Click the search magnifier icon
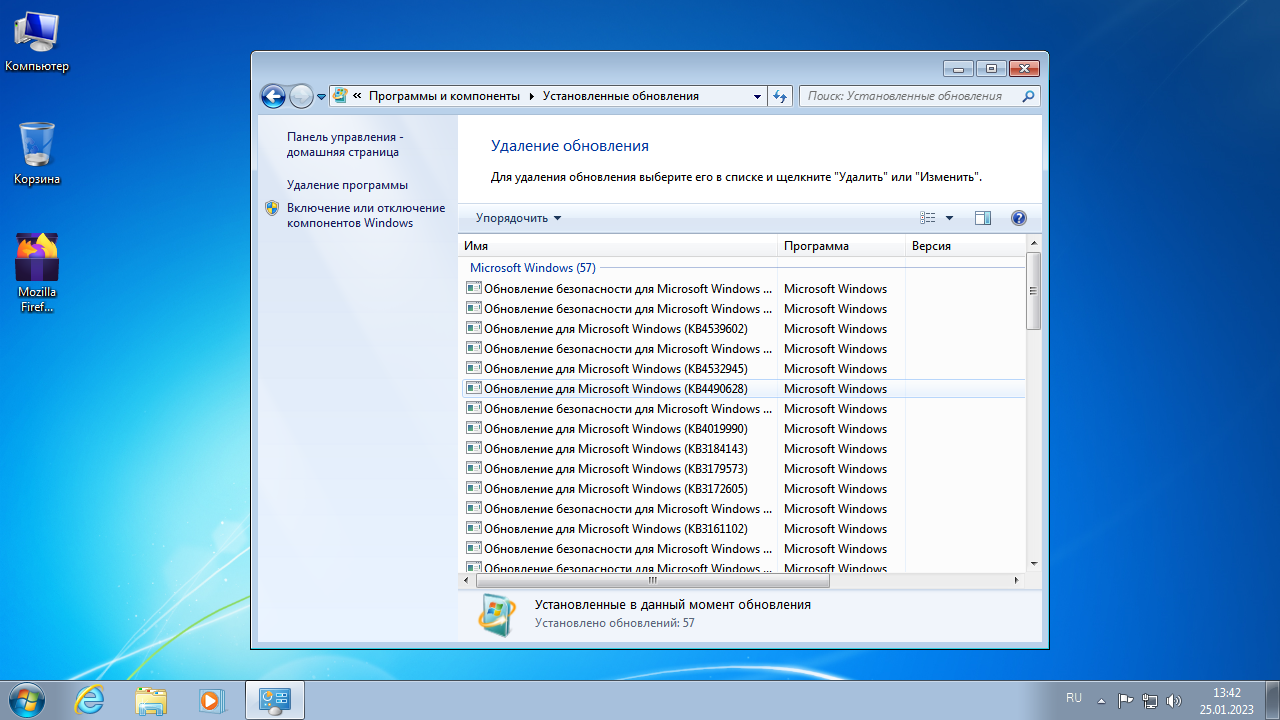Screen dimensions: 1280x720 (1028, 96)
